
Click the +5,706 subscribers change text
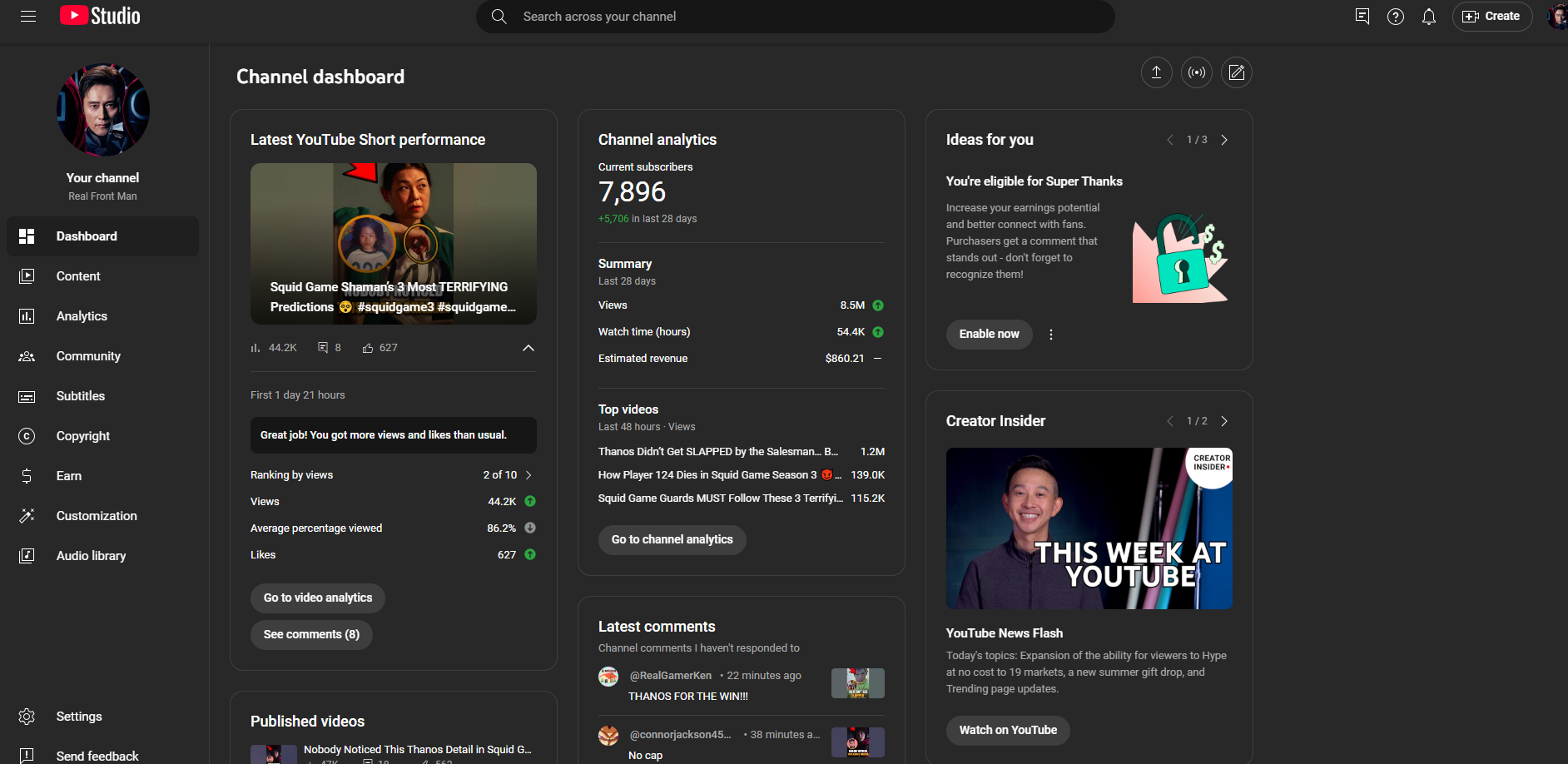613,219
